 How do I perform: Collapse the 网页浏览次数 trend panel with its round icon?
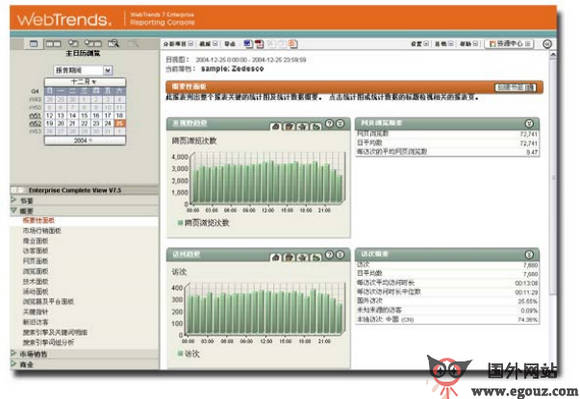point(340,124)
